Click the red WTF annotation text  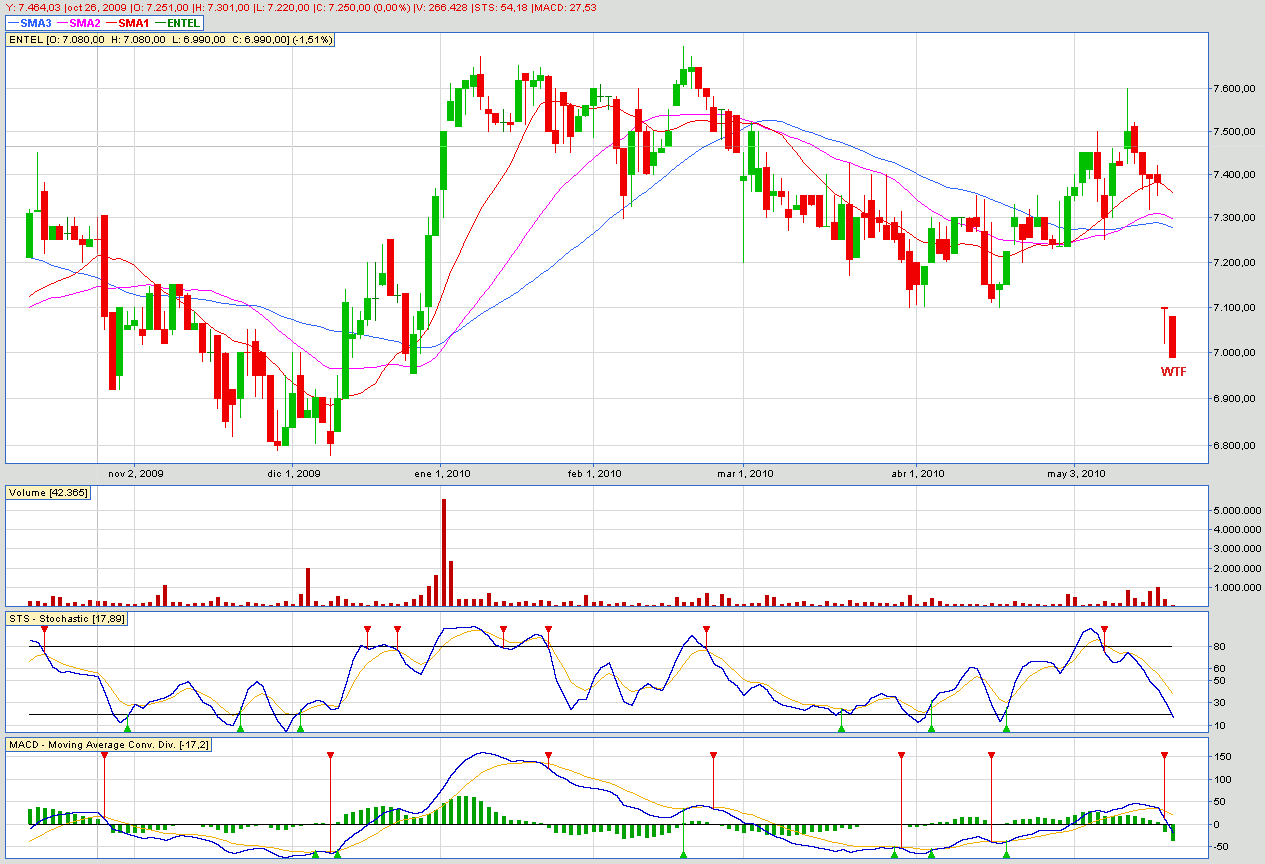[1173, 371]
